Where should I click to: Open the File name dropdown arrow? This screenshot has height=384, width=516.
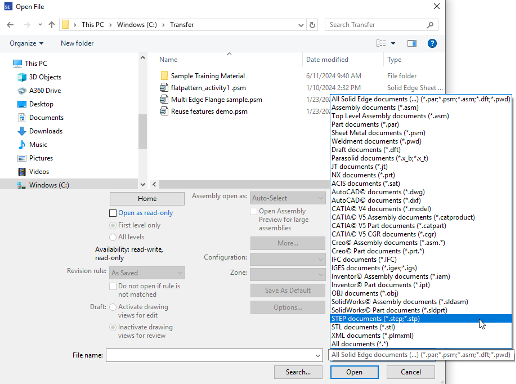coord(318,356)
